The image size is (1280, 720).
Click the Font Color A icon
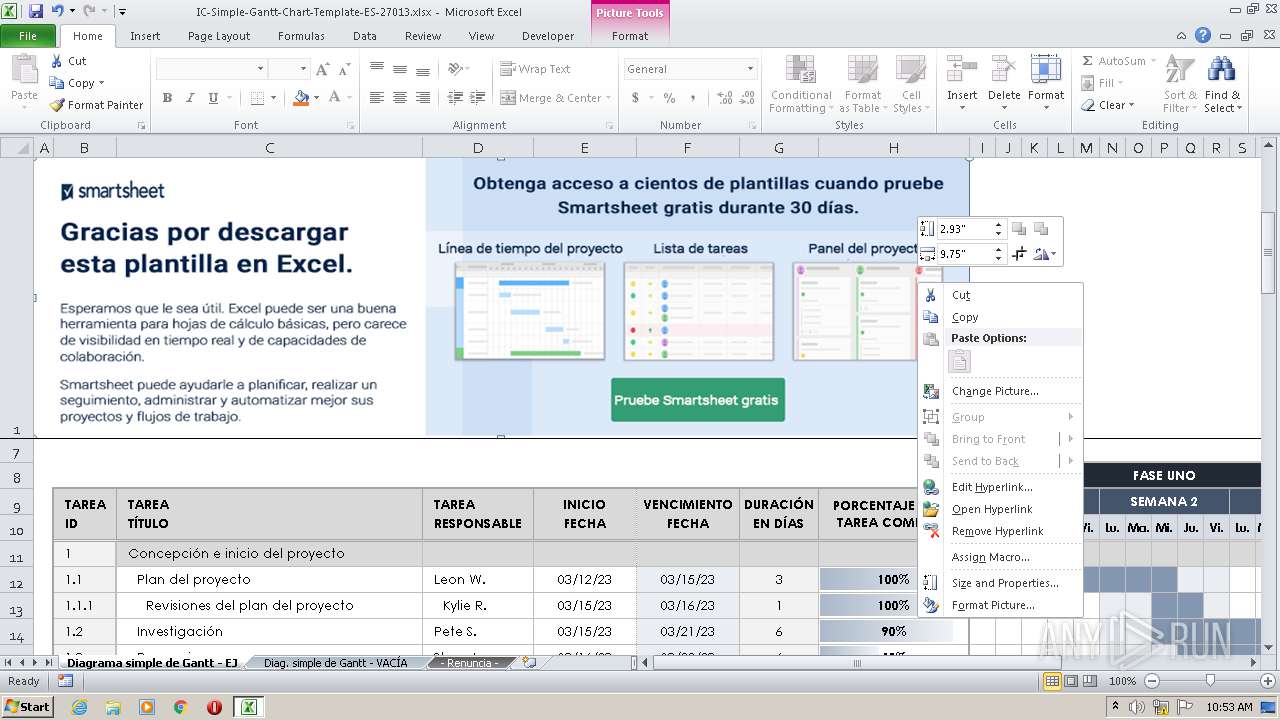coord(334,98)
